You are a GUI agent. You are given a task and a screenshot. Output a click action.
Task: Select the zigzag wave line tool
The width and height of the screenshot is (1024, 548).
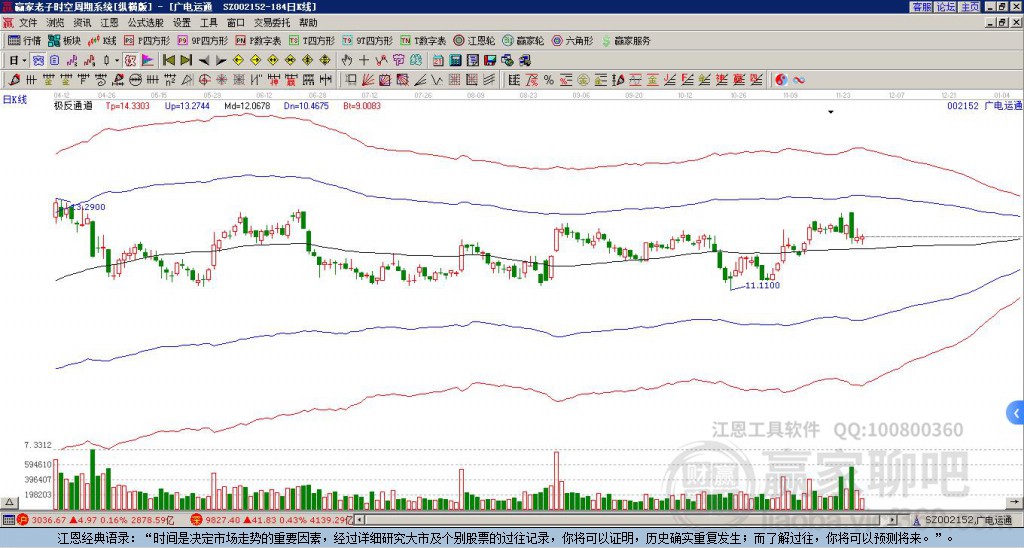coord(436,80)
